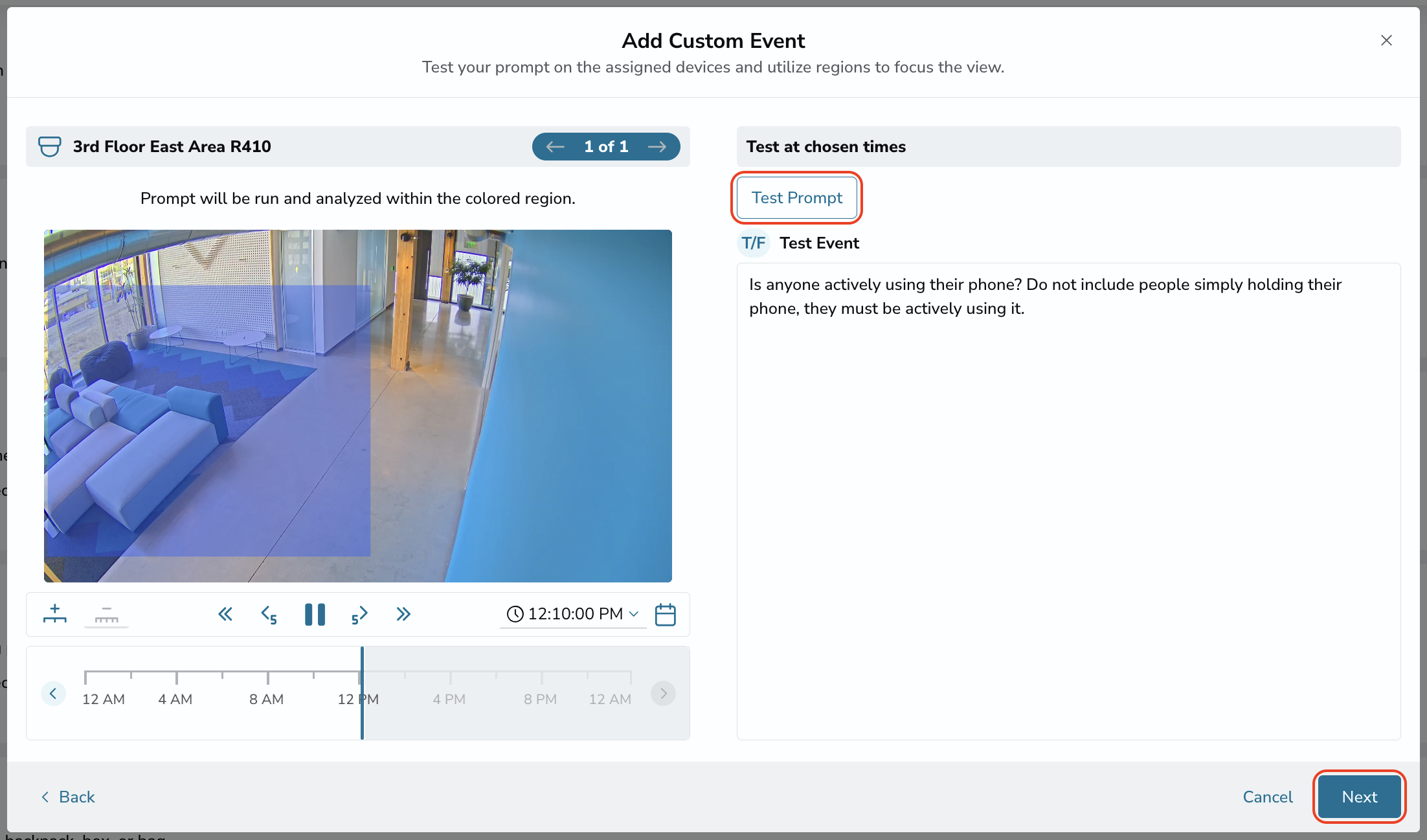Zoom out the timeline scale
The height and width of the screenshot is (840, 1427).
107,613
